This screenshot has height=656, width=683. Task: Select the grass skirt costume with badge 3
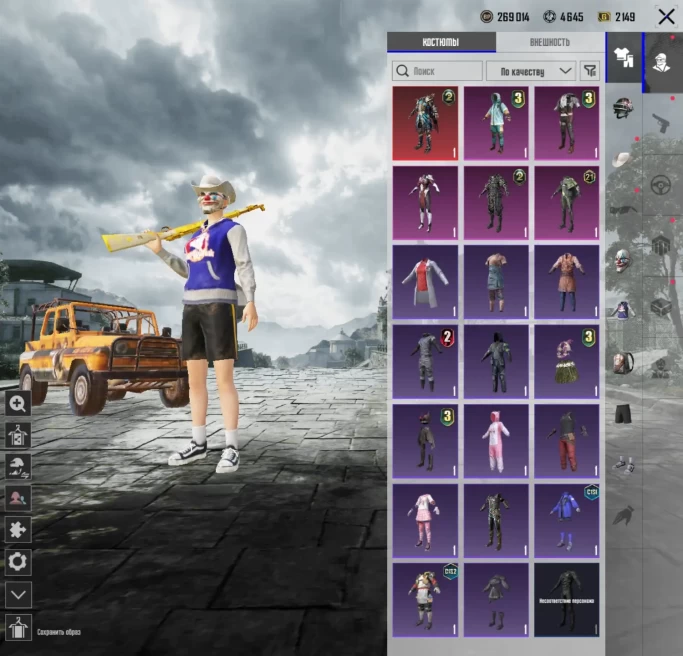(x=567, y=362)
